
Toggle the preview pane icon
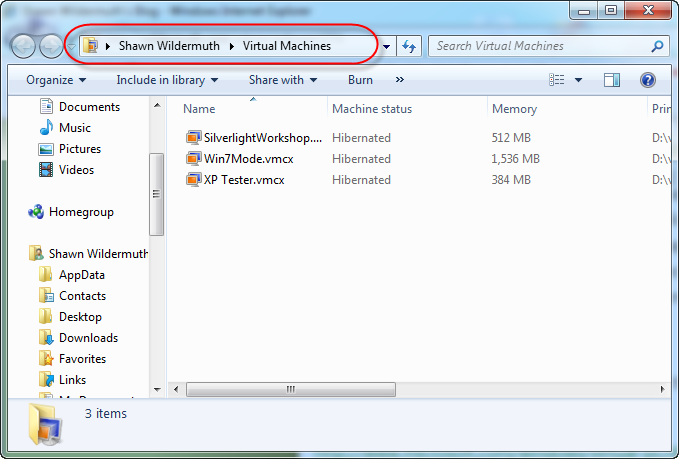point(613,80)
